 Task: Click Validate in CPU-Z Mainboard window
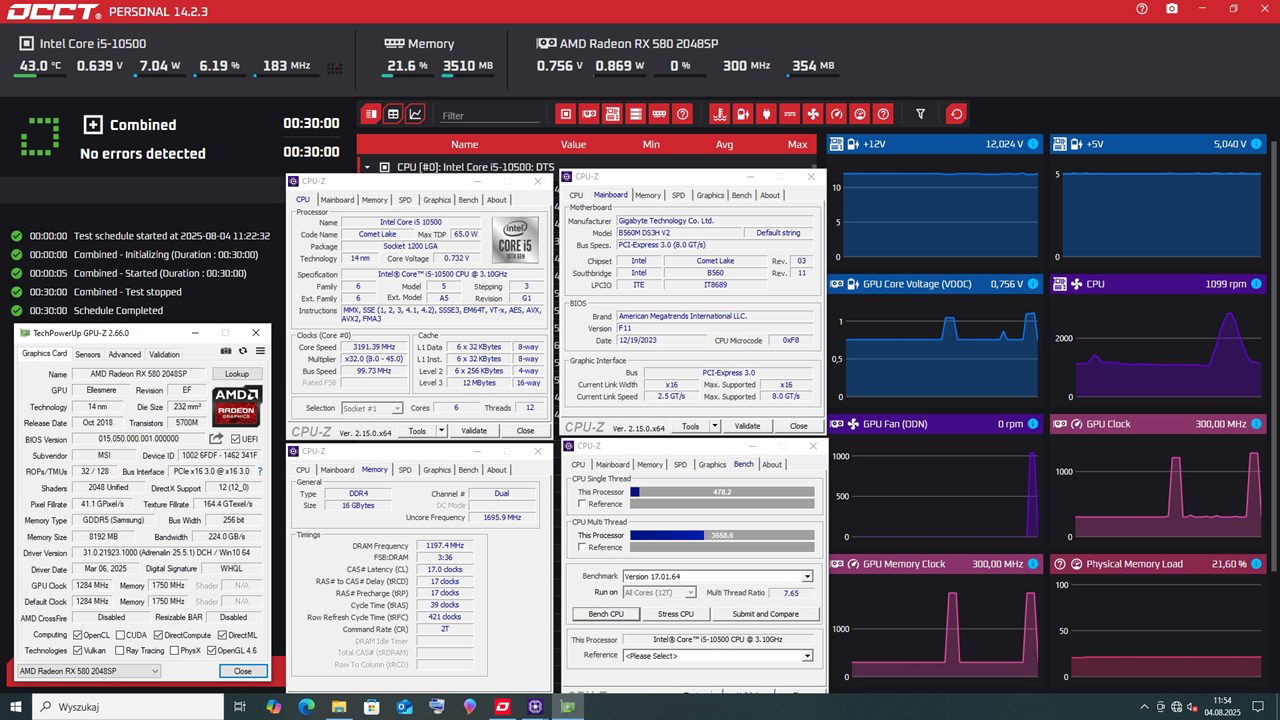(747, 426)
